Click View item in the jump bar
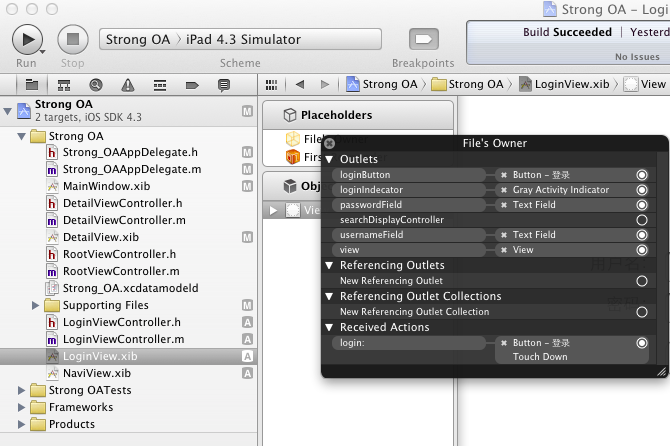Screen dimensions: 670x446 click(645, 84)
